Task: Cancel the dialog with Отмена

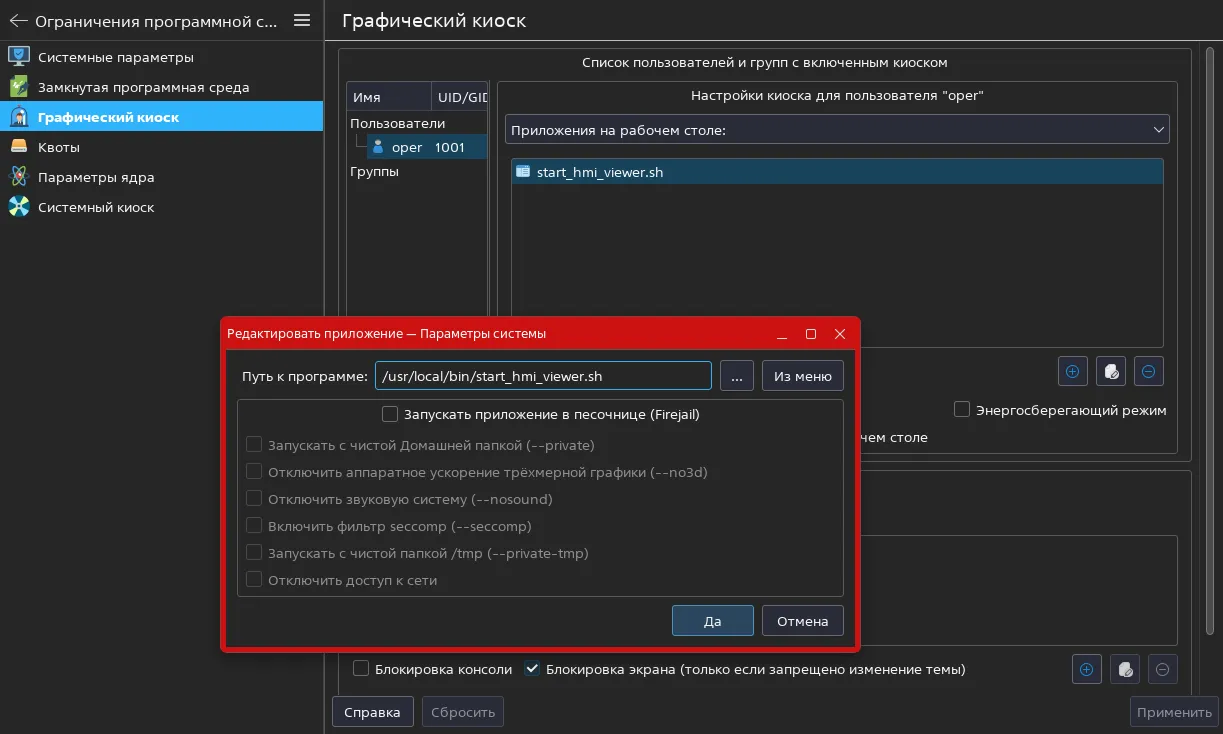Action: pyautogui.click(x=803, y=621)
